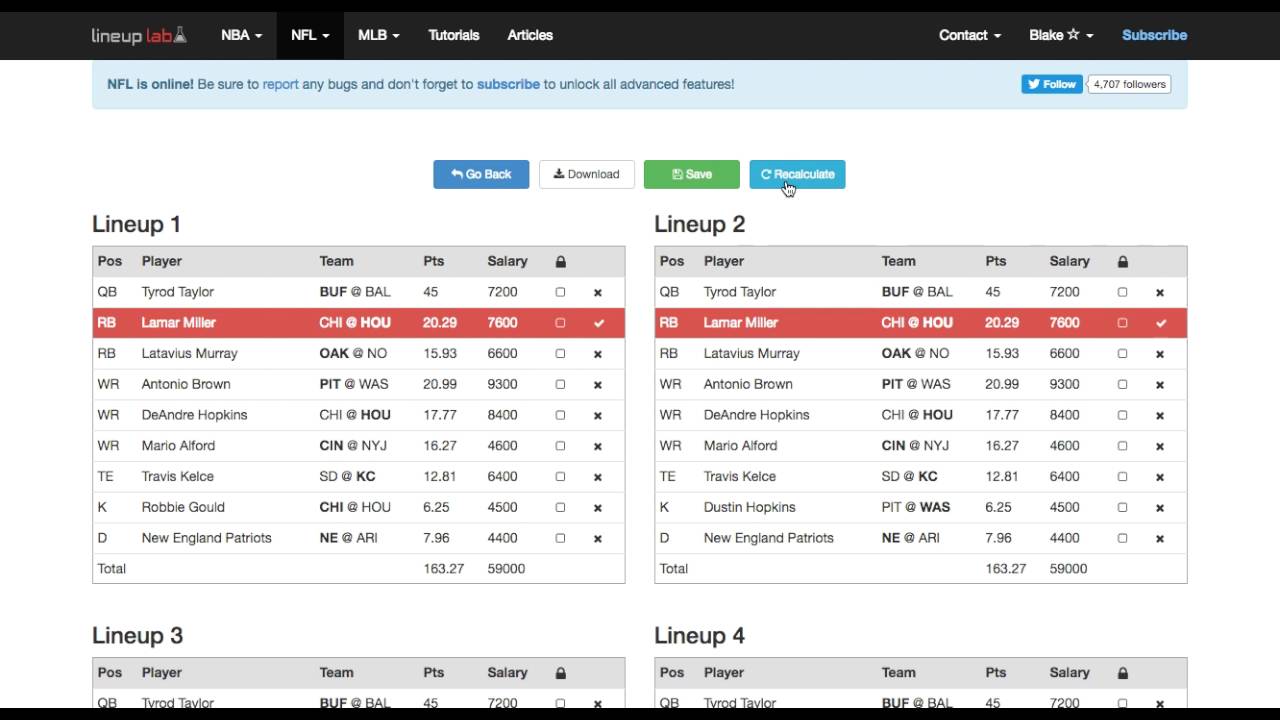This screenshot has width=1280, height=720.
Task: Lock Tyrod Taylor in Lineup 1
Action: 560,292
